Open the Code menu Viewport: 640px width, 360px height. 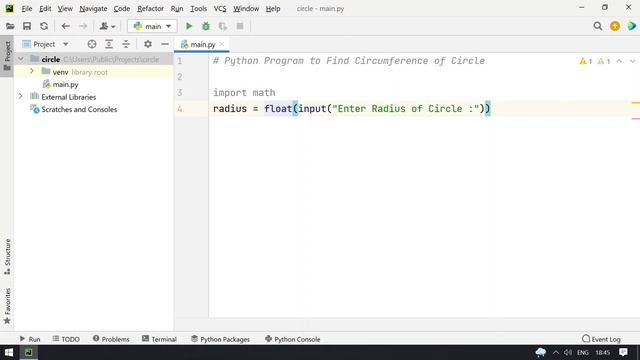(122, 9)
